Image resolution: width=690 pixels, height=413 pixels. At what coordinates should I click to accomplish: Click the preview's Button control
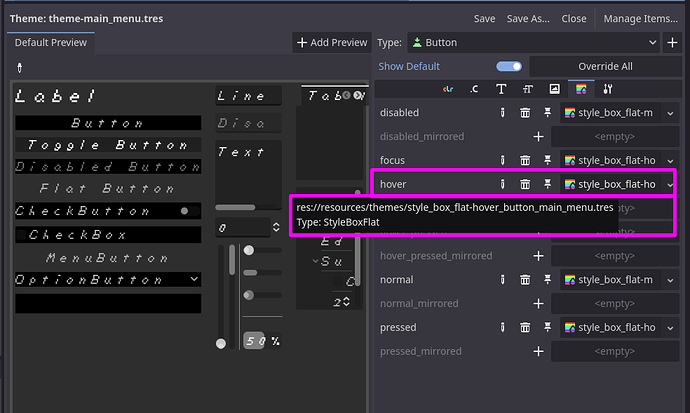point(108,123)
